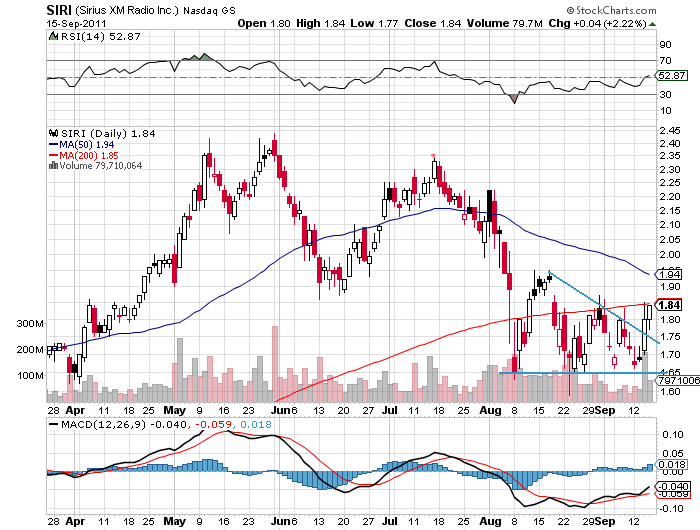Click the bold last price tag 1.84
700x530 pixels.
tap(669, 305)
